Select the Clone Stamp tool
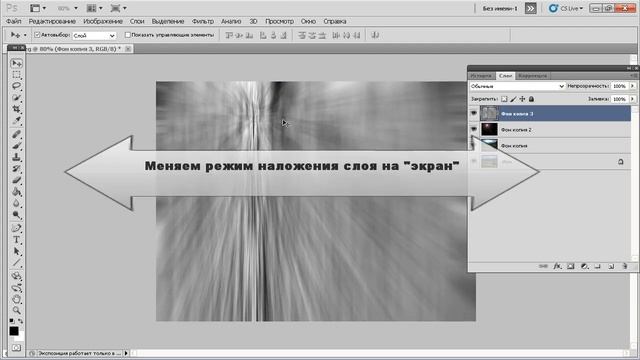This screenshot has width=640, height=360. click(x=16, y=157)
